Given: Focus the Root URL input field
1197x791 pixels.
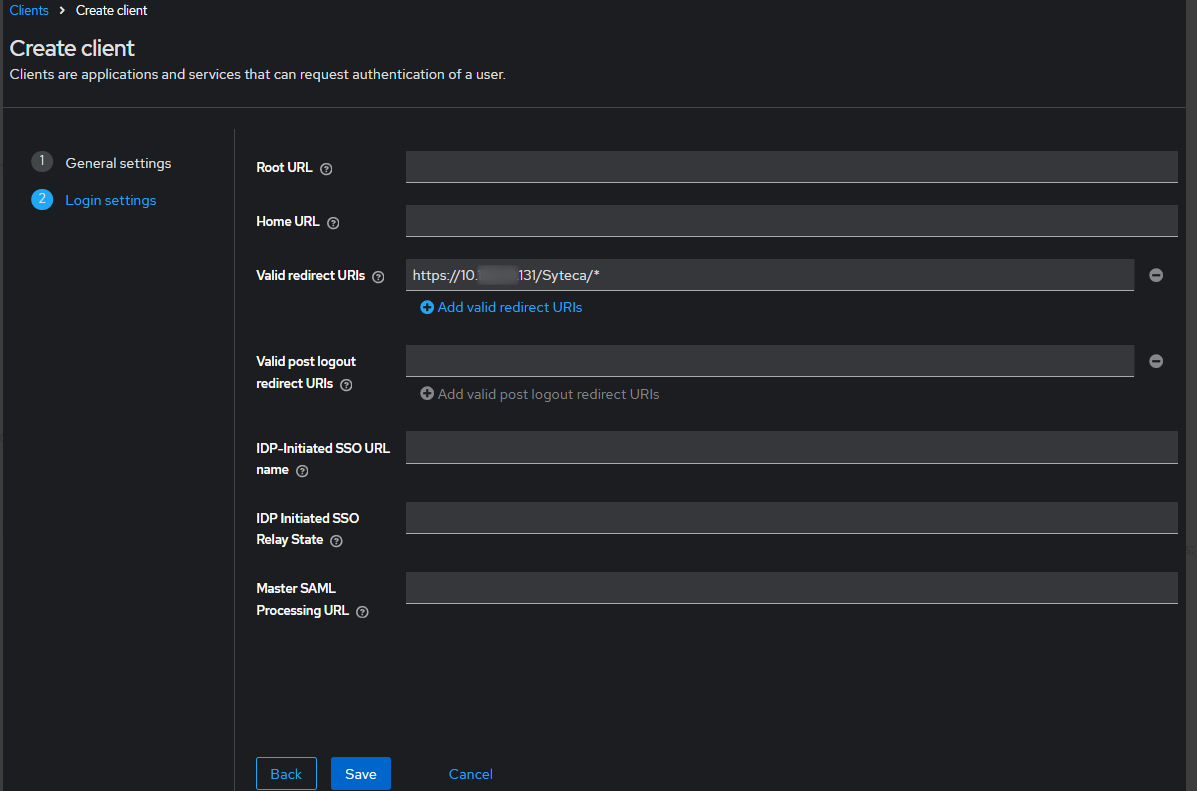Looking at the screenshot, I should pyautogui.click(x=791, y=167).
